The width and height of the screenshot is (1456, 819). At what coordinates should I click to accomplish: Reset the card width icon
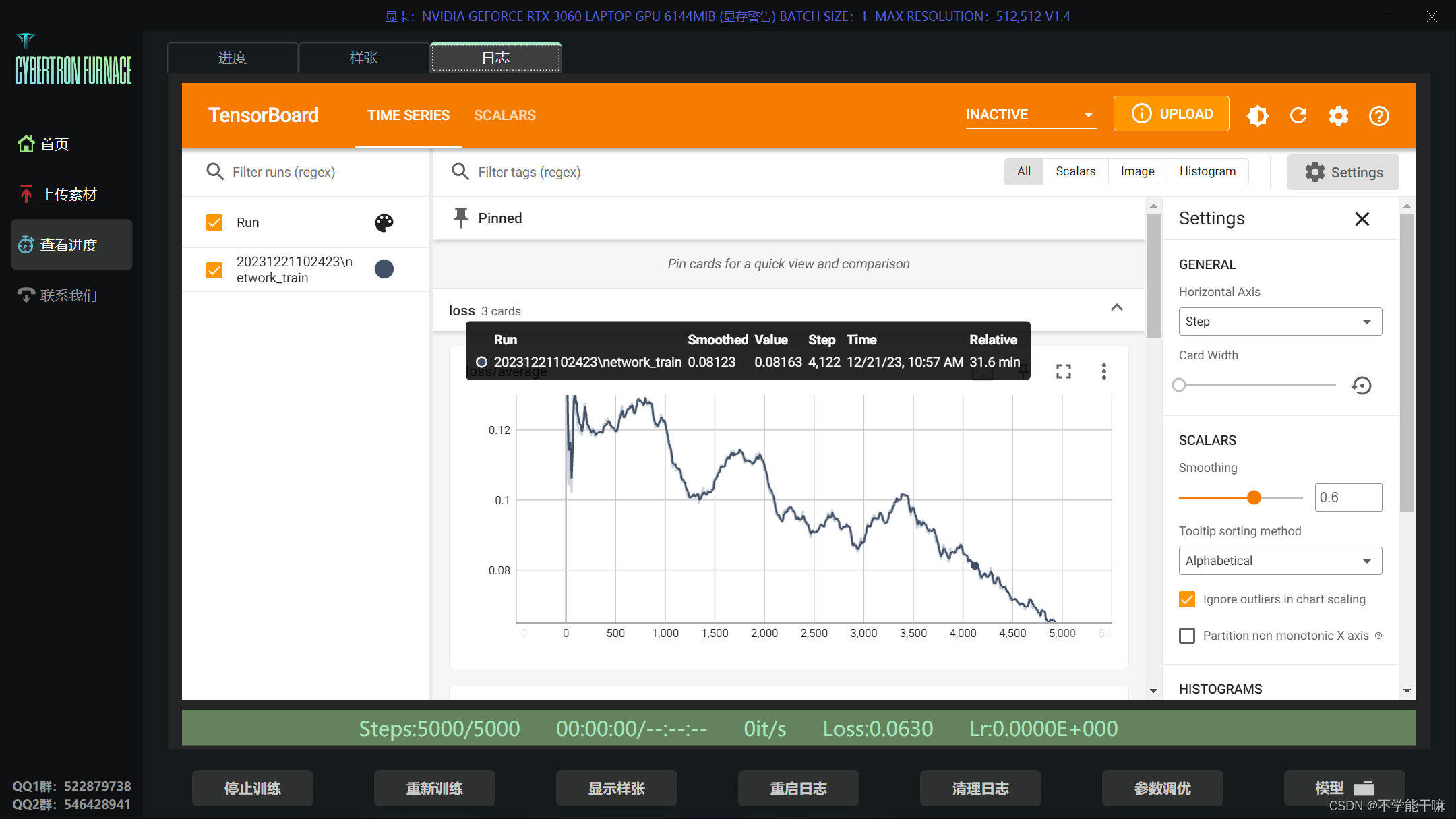[x=1362, y=385]
